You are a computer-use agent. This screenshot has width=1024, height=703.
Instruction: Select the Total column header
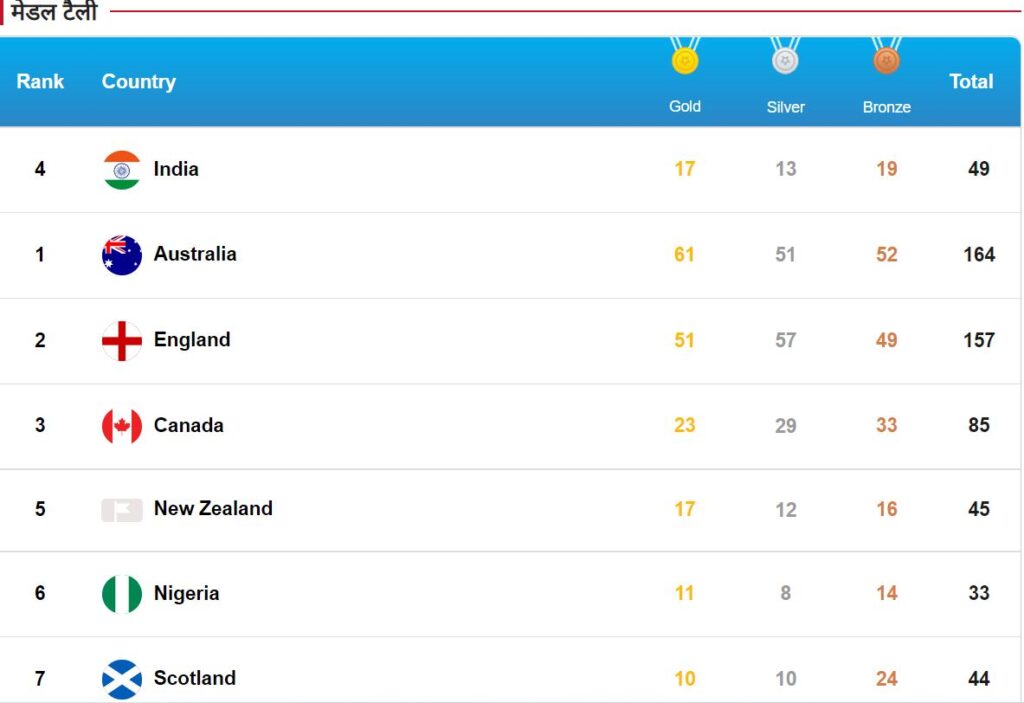[971, 81]
